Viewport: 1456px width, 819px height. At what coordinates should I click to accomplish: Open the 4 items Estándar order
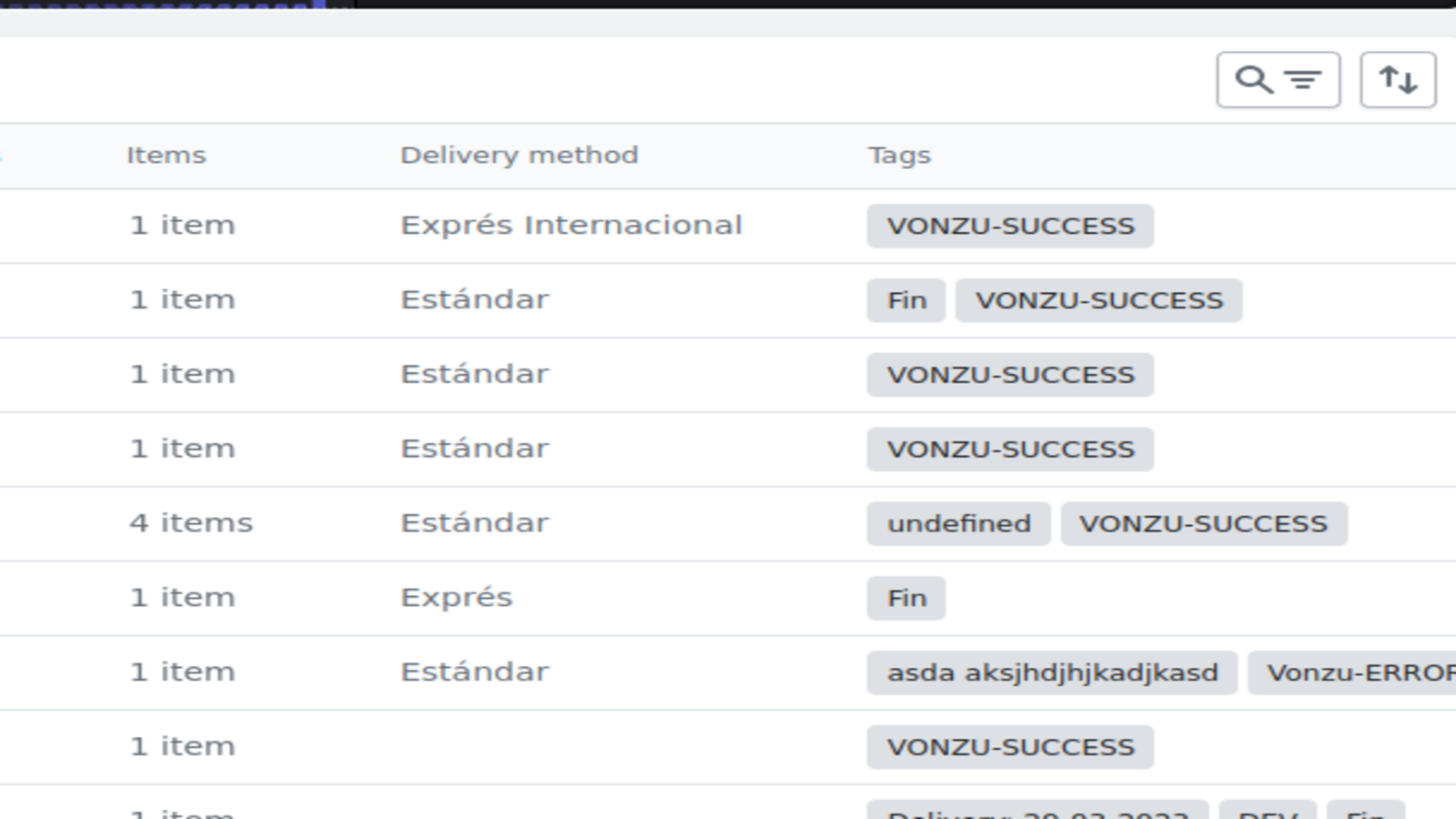point(473,522)
